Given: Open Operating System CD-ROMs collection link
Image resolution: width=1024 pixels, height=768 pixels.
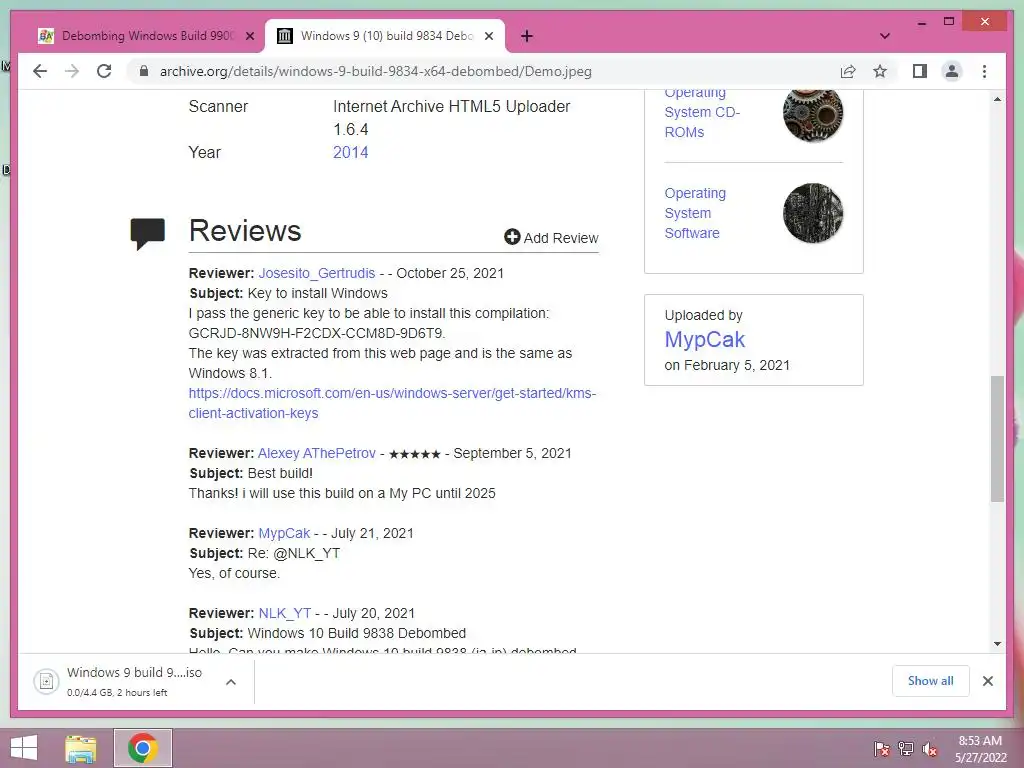Looking at the screenshot, I should [702, 113].
